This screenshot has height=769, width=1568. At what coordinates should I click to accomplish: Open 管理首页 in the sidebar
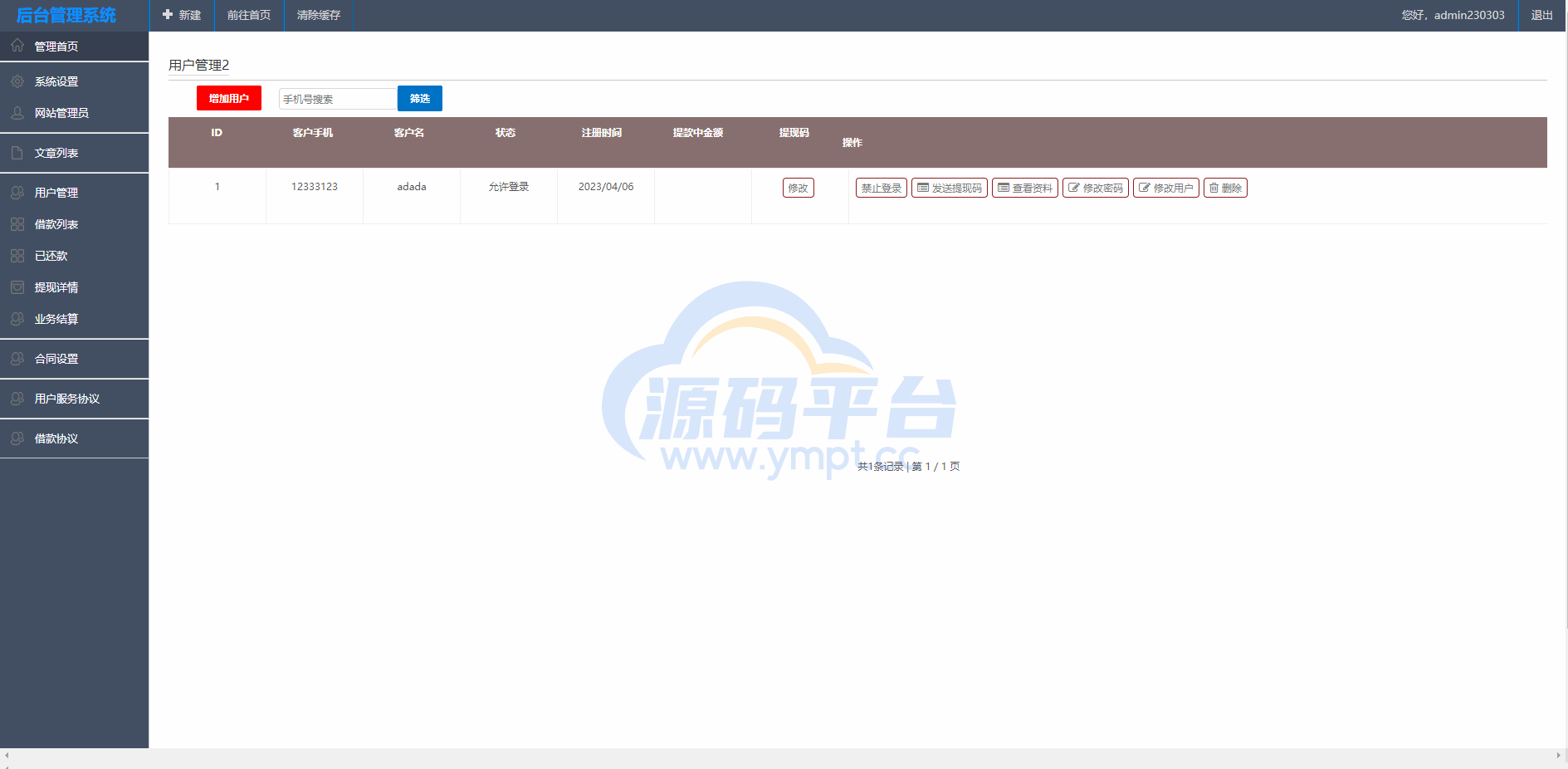75,47
